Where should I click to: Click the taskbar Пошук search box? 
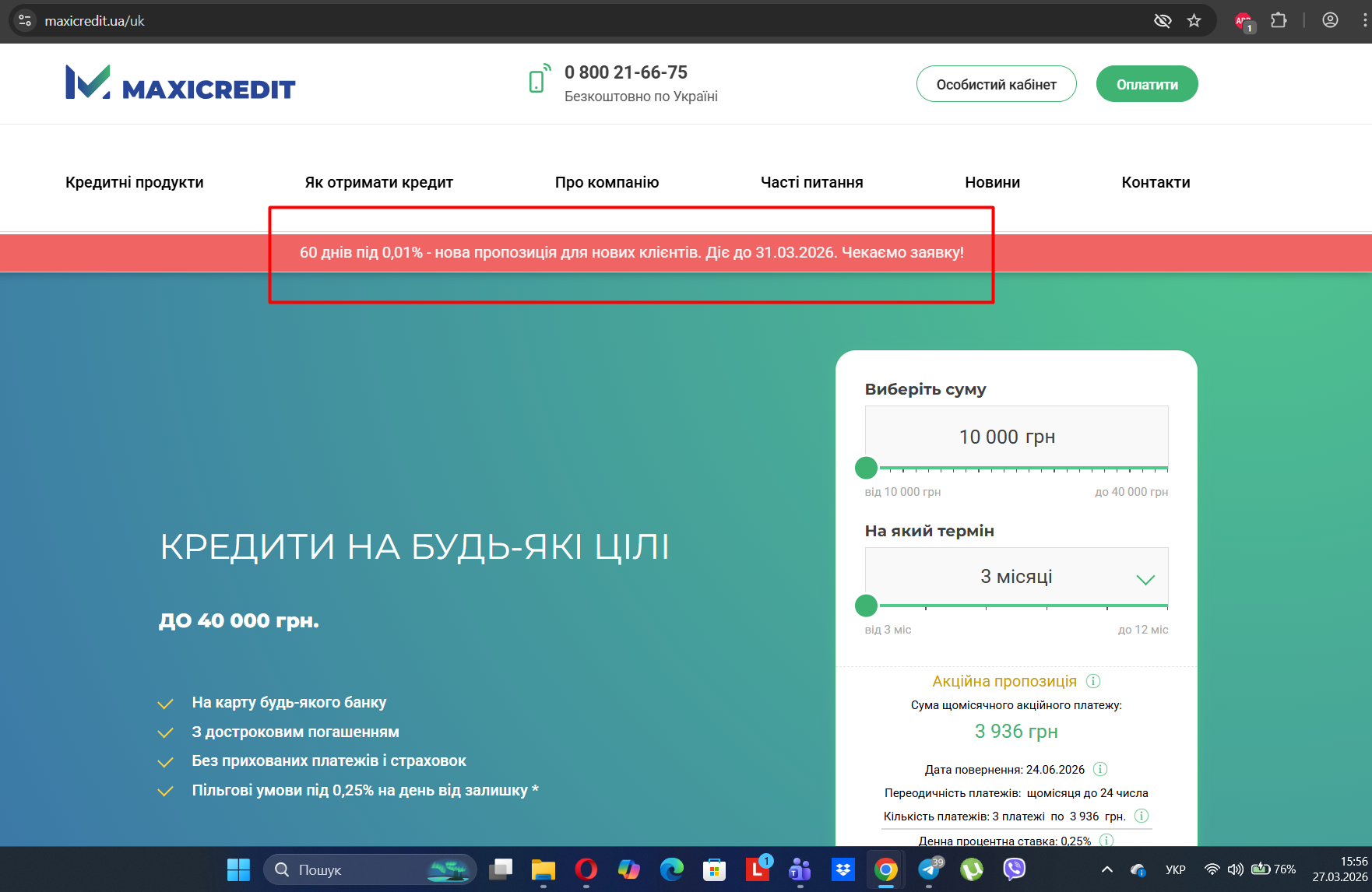(x=370, y=869)
